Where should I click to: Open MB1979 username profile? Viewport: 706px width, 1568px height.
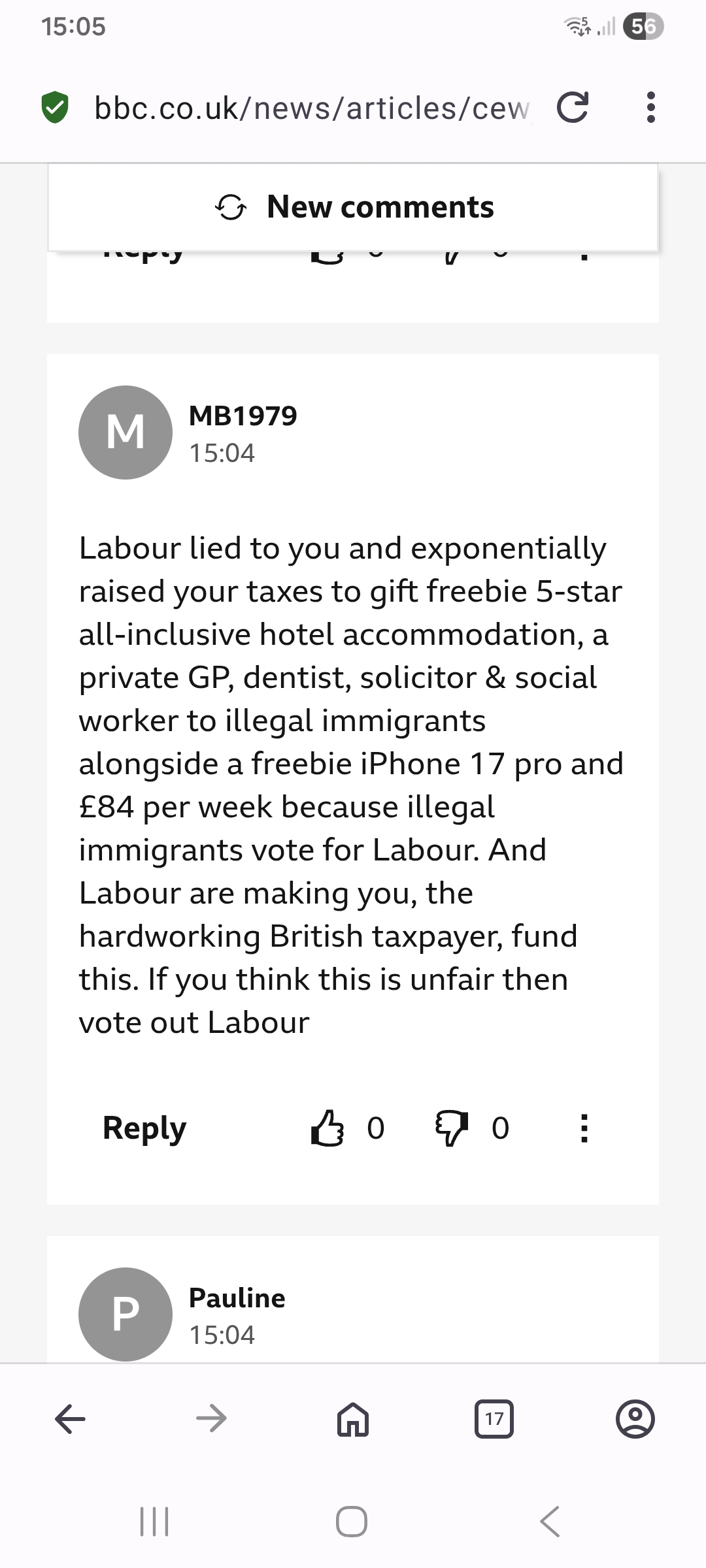point(243,416)
